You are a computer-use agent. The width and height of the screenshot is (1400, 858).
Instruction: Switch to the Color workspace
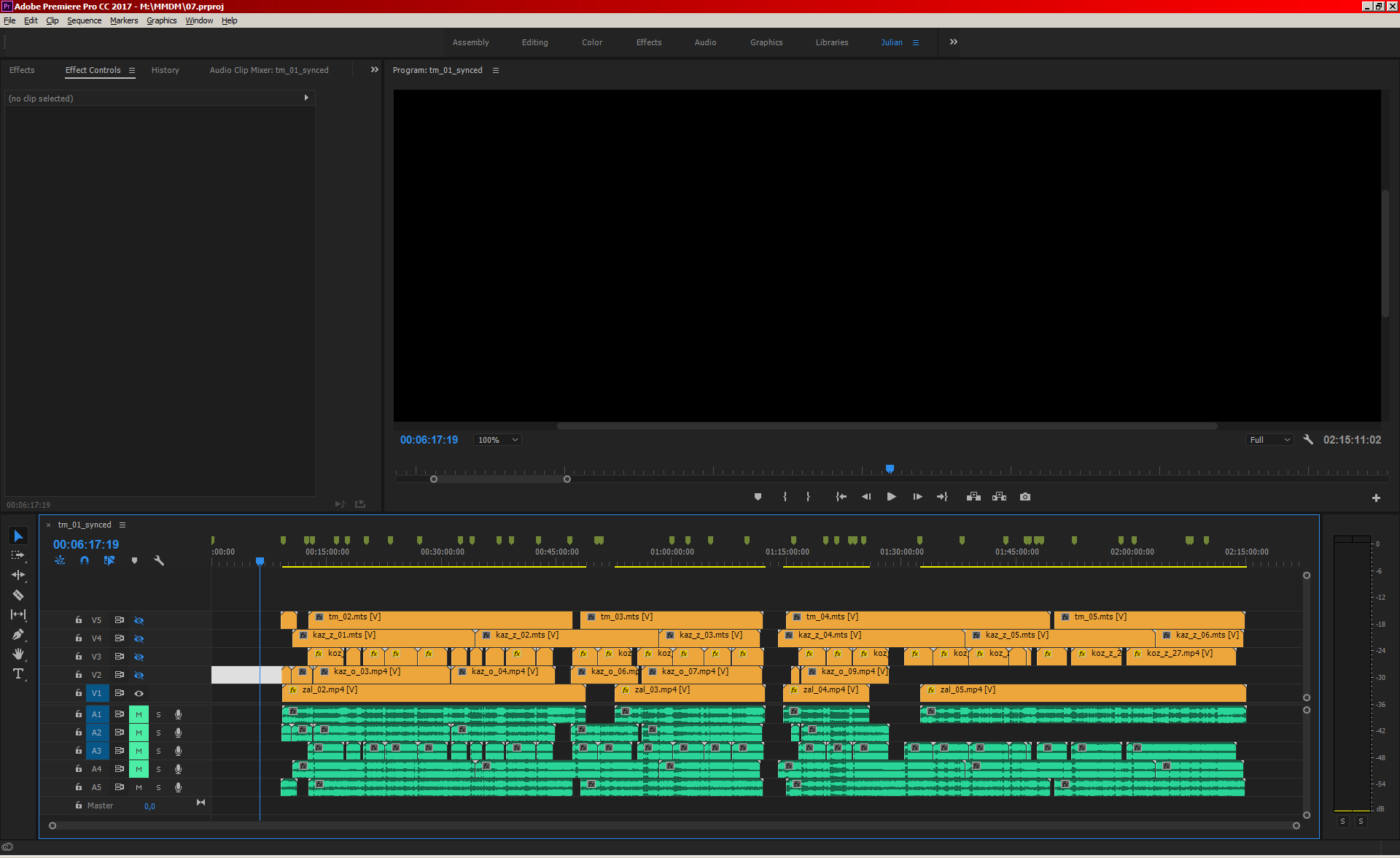pos(591,42)
